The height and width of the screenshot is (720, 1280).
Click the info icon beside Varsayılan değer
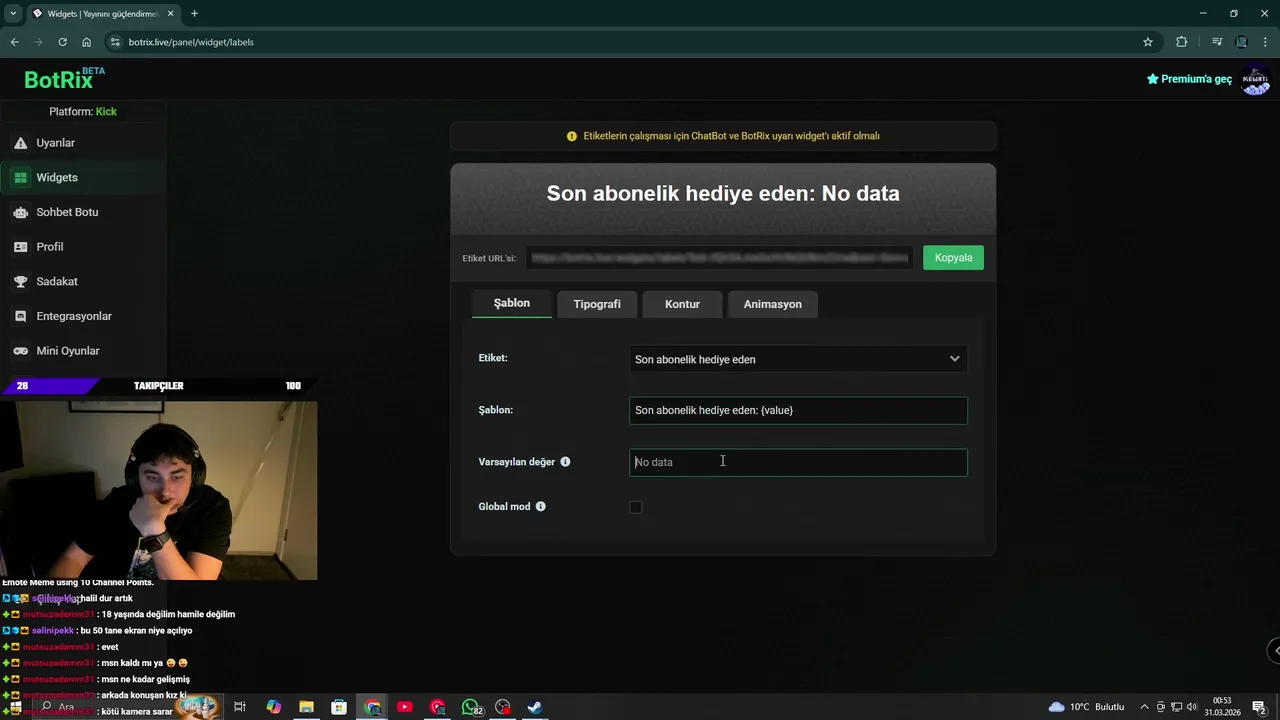point(565,462)
